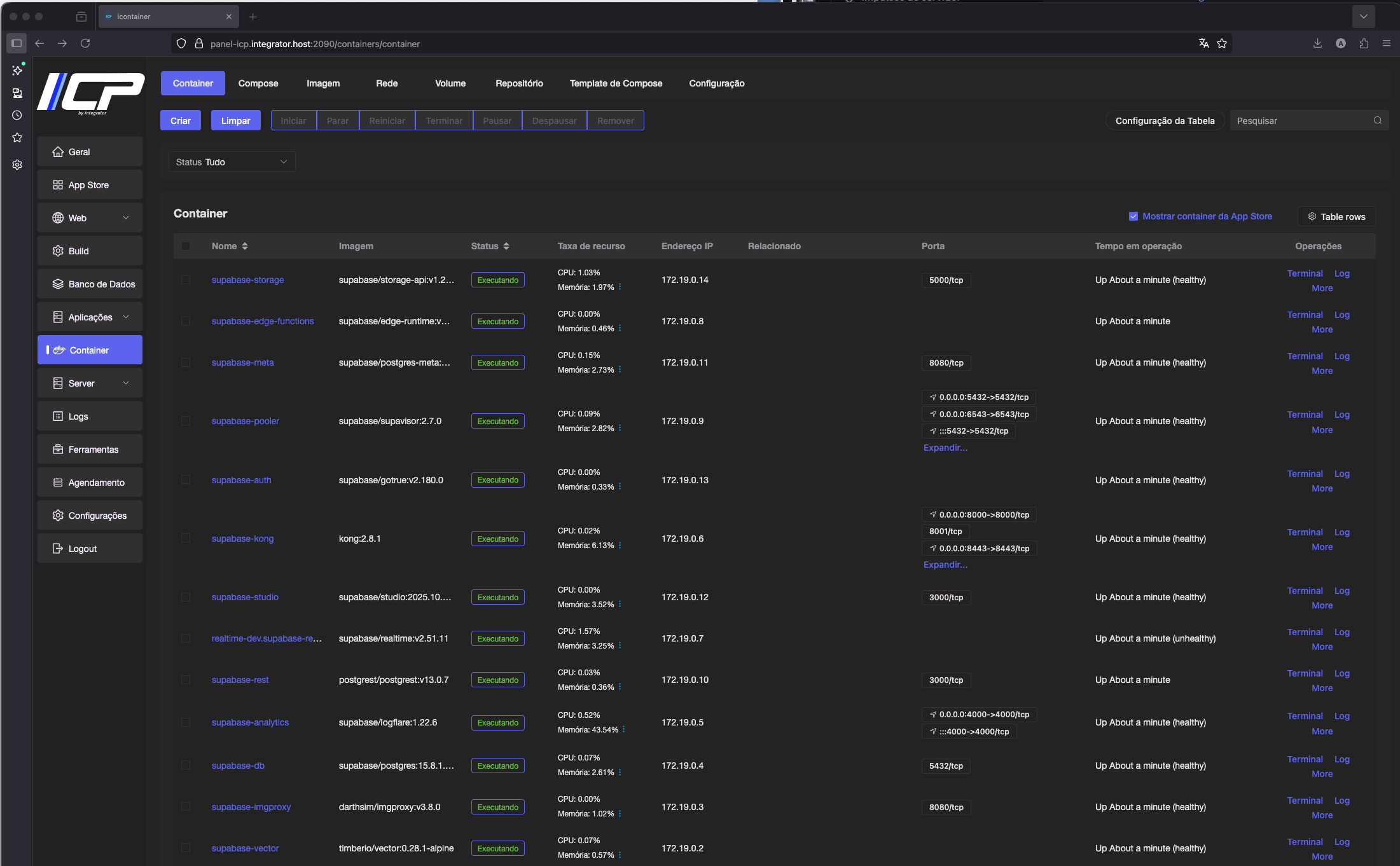Open the browser history clock icon in sidebar

point(17,115)
